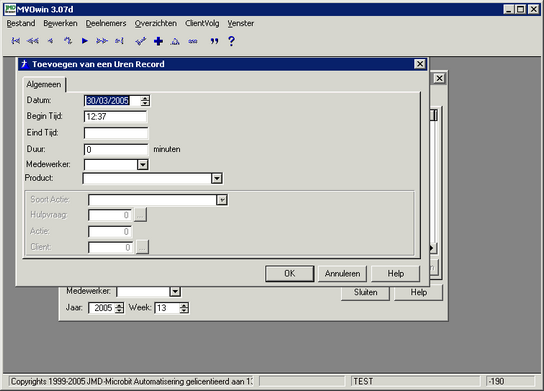This screenshot has width=544, height=391.
Task: Click the Datum spinner arrows
Action: tap(145, 101)
